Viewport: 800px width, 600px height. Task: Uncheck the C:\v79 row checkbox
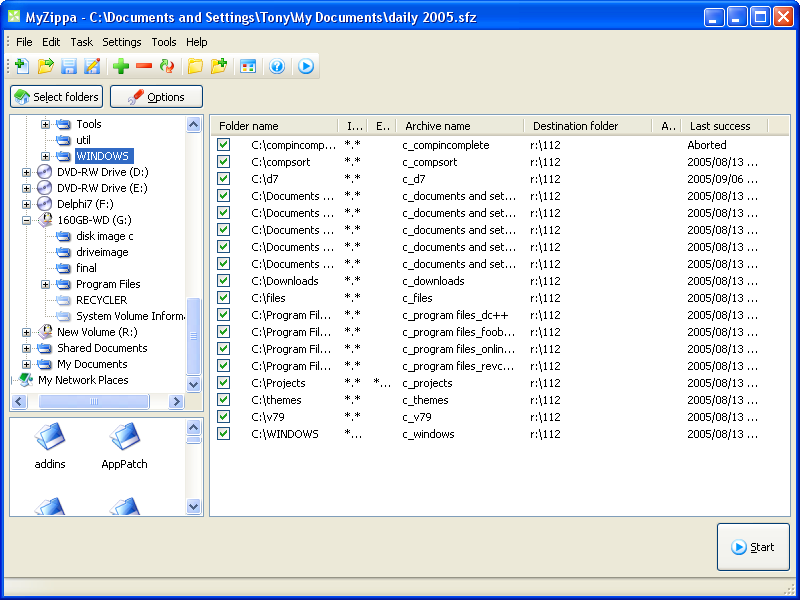click(223, 416)
